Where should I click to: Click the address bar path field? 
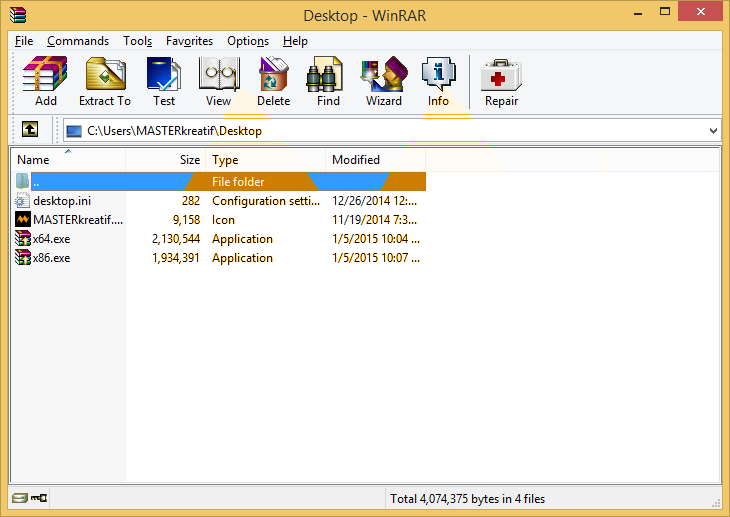pyautogui.click(x=385, y=131)
